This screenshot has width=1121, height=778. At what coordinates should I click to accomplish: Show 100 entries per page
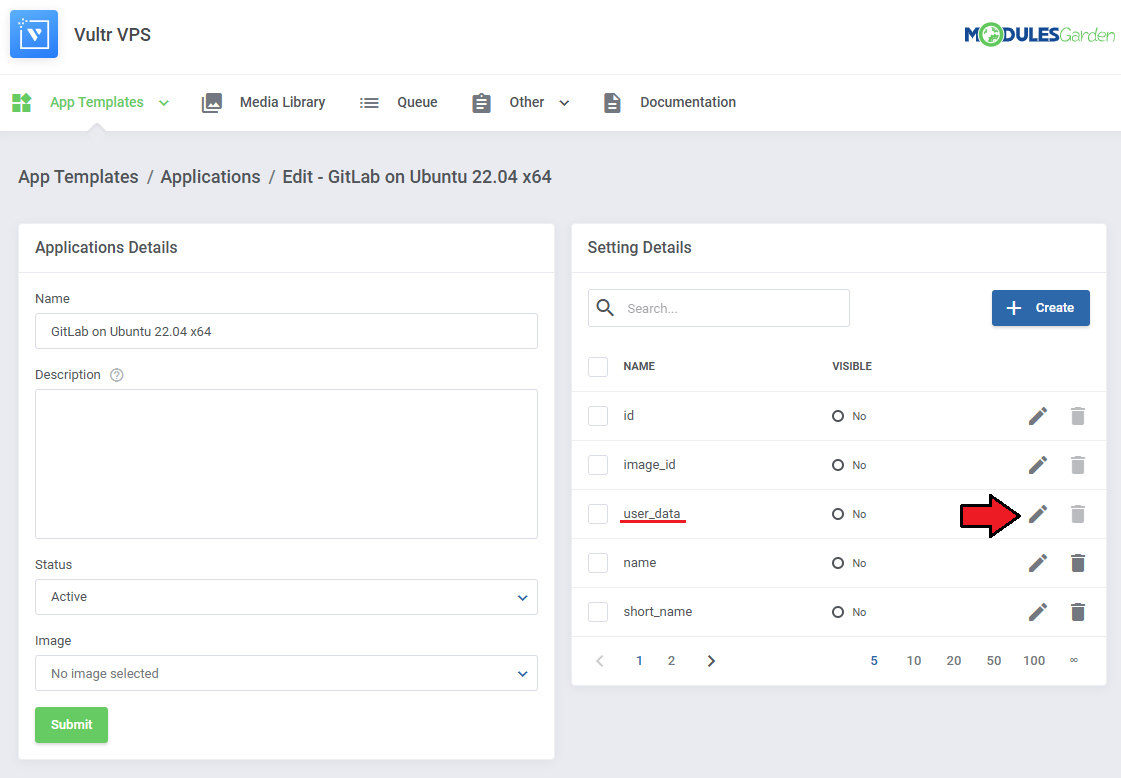[1034, 661]
